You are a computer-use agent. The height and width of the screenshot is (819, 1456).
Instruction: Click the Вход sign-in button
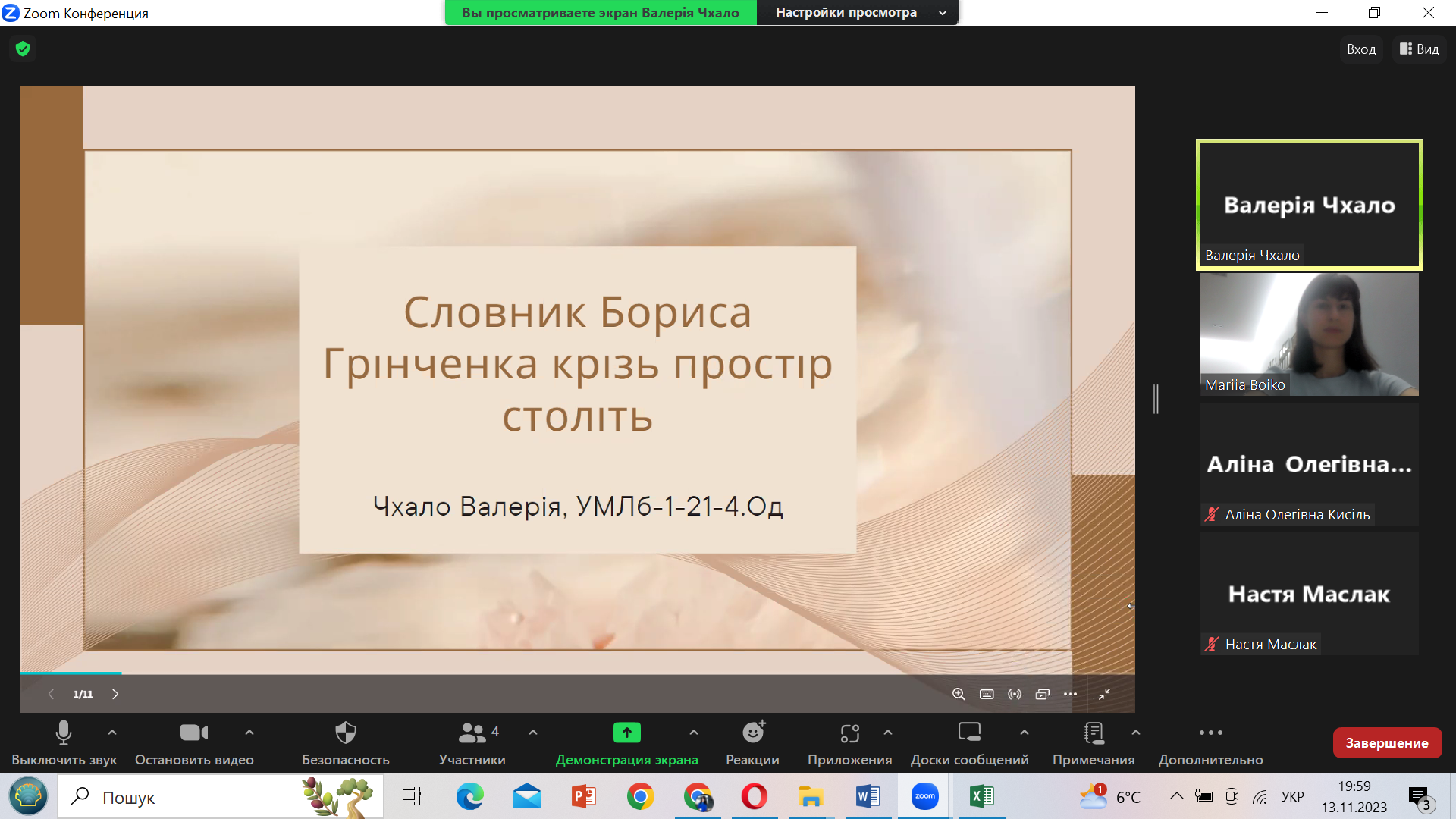tap(1361, 49)
